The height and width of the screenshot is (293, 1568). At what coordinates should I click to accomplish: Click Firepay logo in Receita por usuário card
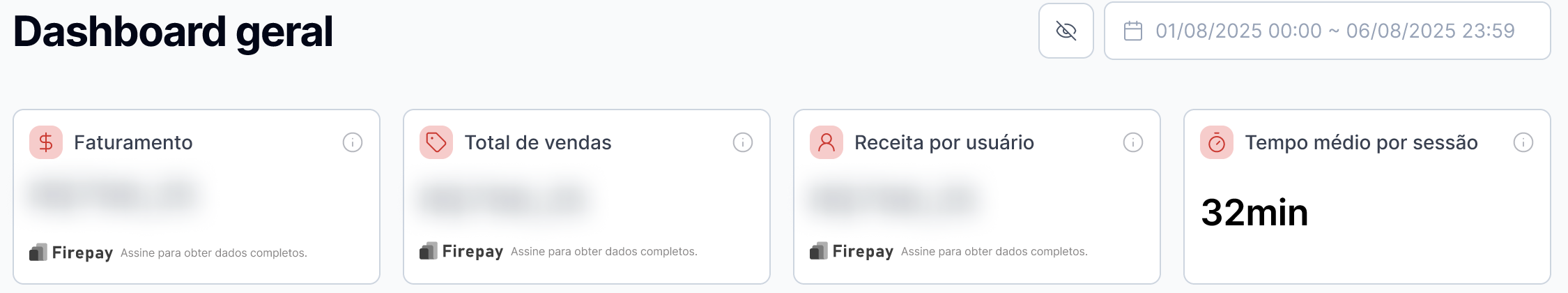(x=852, y=251)
